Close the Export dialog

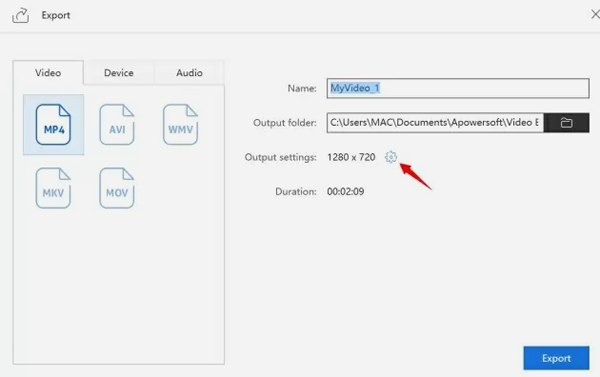tap(595, 15)
